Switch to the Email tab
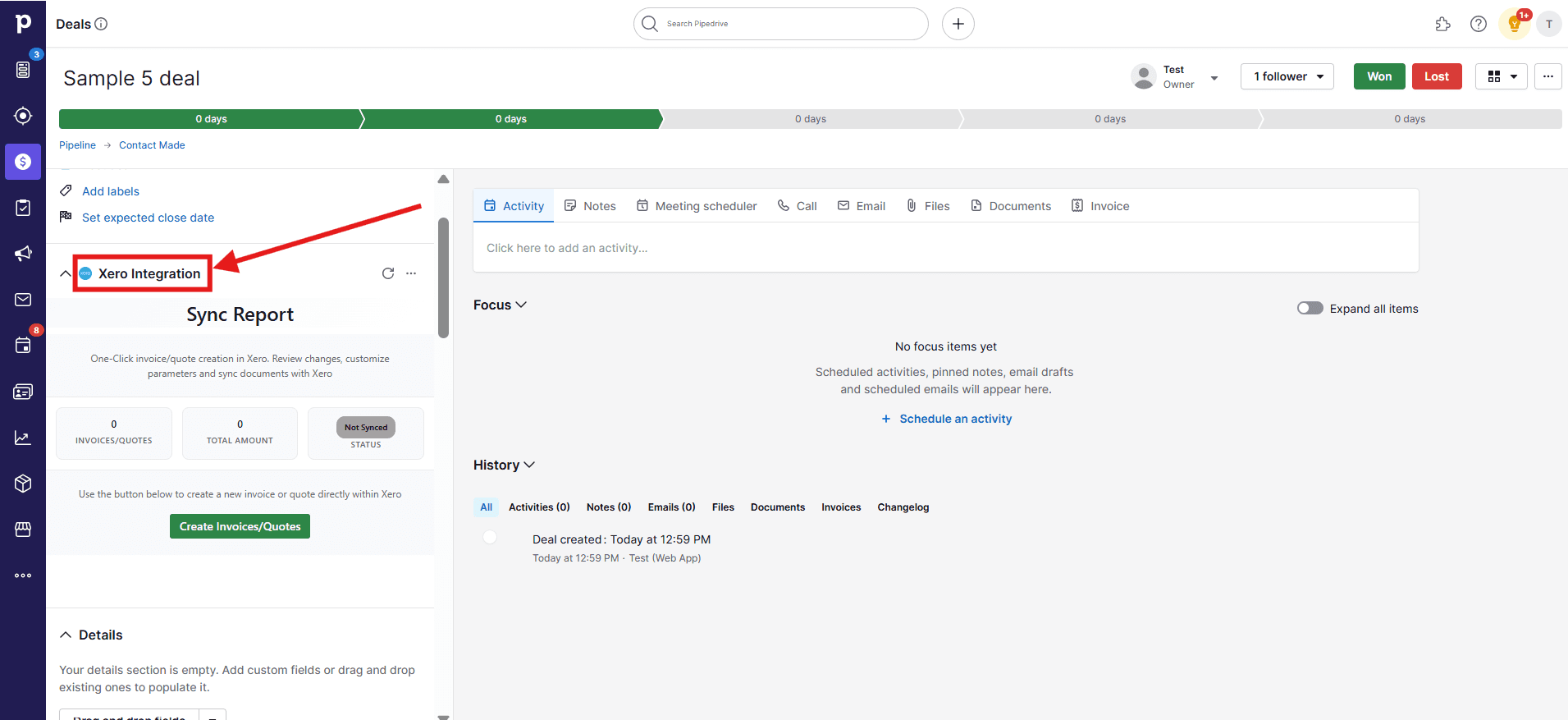 click(862, 206)
